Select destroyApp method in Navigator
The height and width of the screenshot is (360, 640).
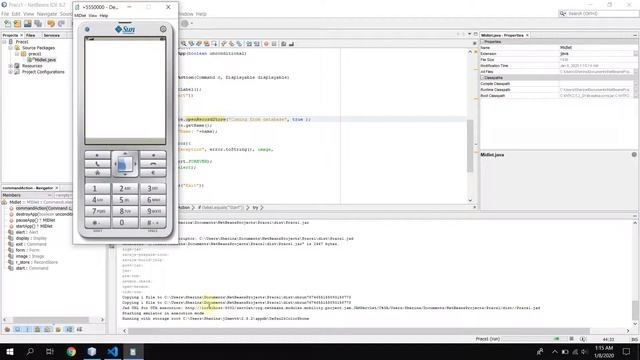43,214
